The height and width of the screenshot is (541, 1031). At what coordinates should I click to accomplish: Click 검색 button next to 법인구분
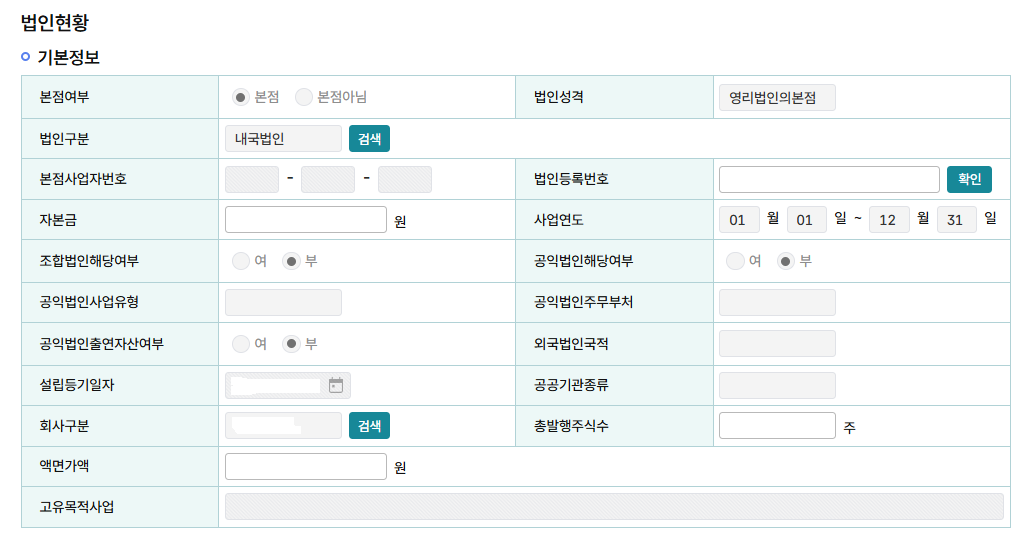369,139
